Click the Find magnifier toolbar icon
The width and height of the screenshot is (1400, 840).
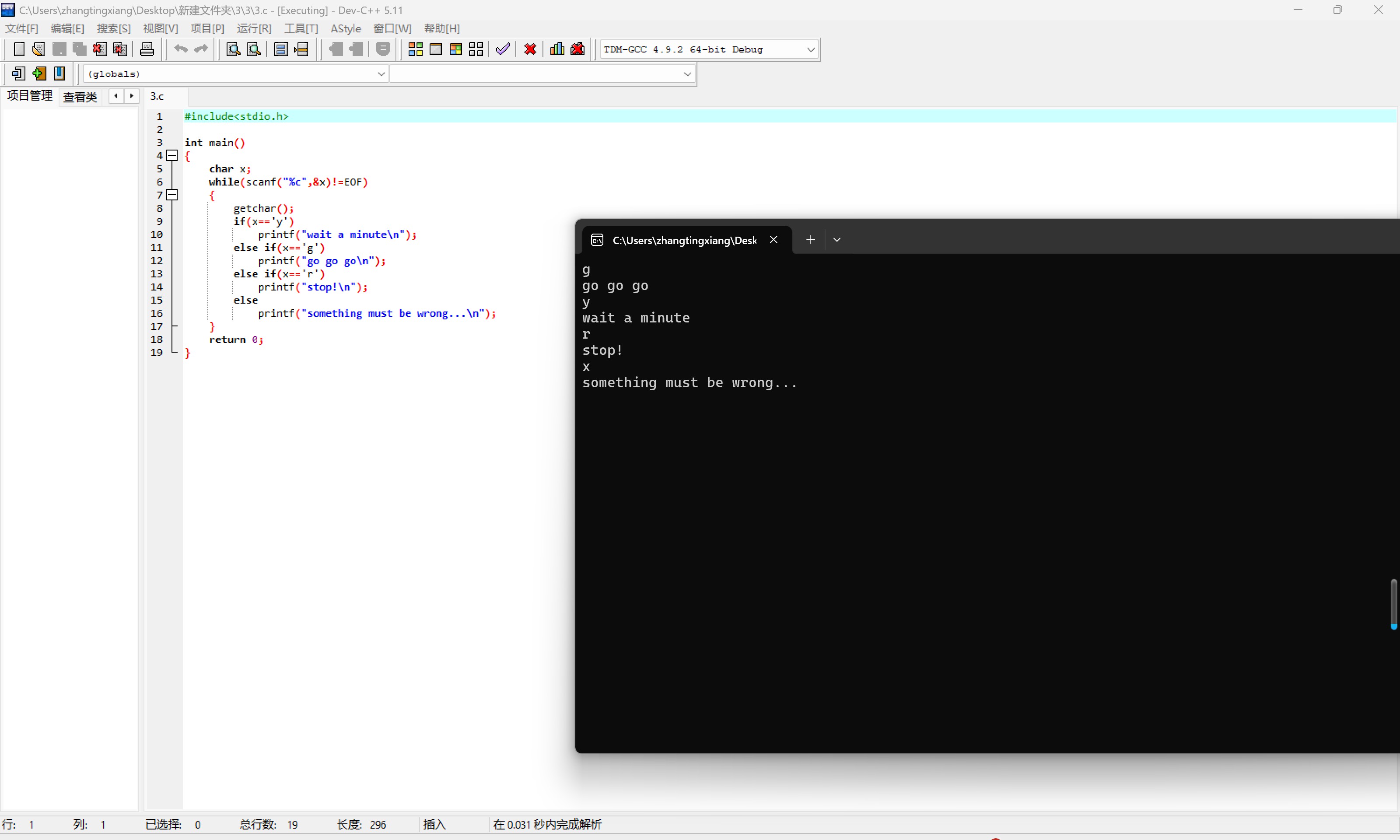point(233,49)
